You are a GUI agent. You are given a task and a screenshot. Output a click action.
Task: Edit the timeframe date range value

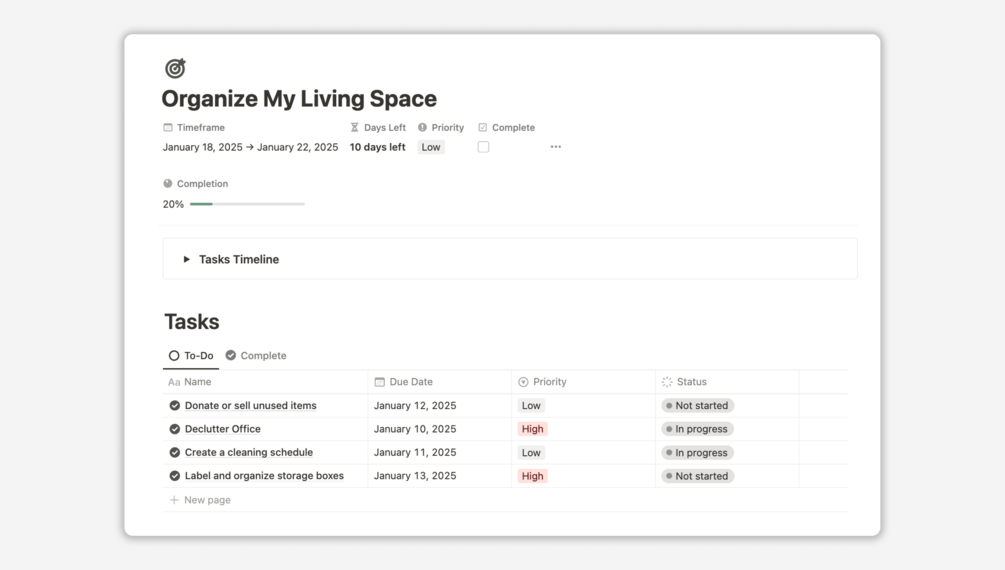[x=250, y=147]
